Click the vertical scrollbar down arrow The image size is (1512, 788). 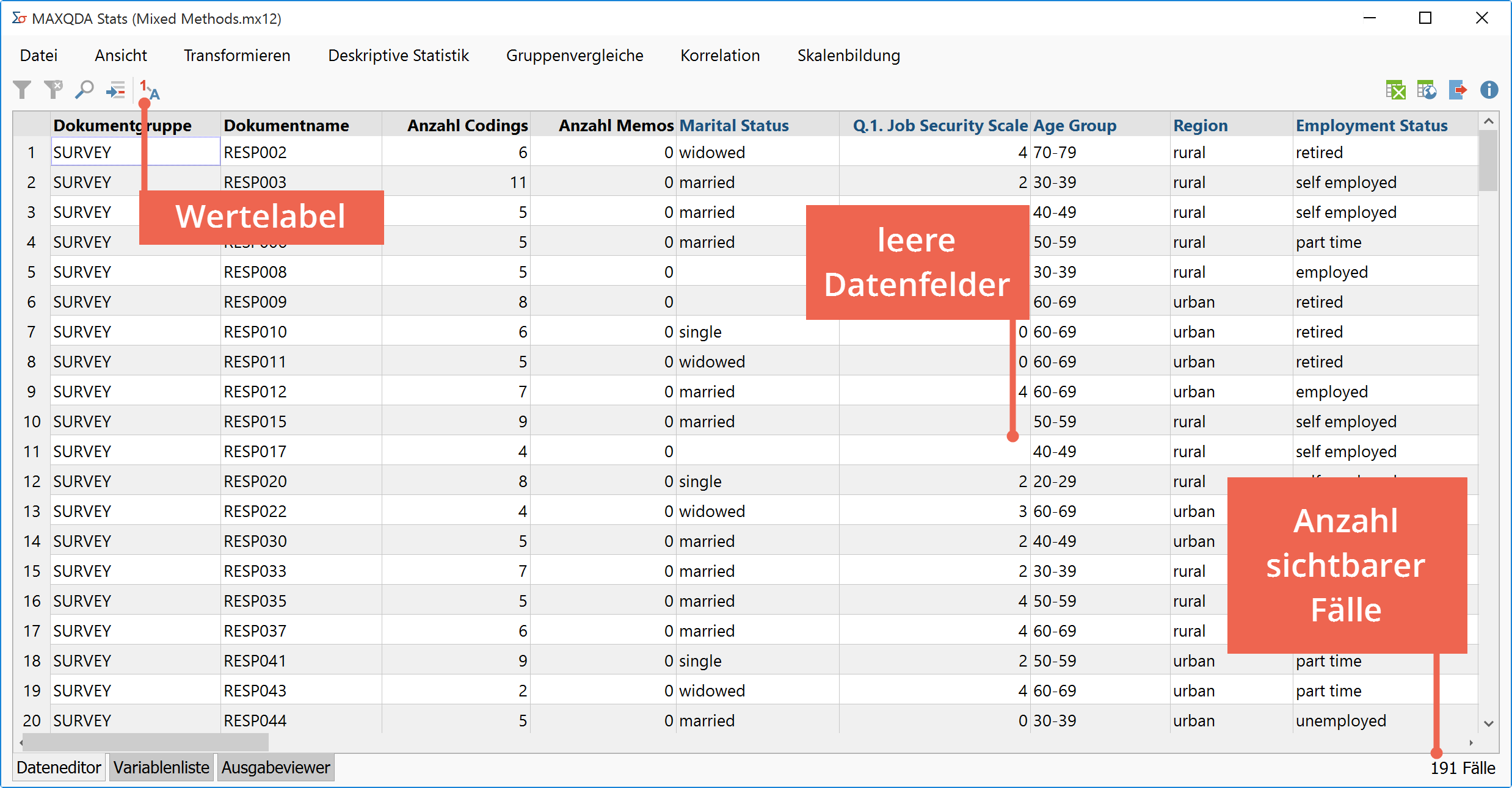point(1489,723)
